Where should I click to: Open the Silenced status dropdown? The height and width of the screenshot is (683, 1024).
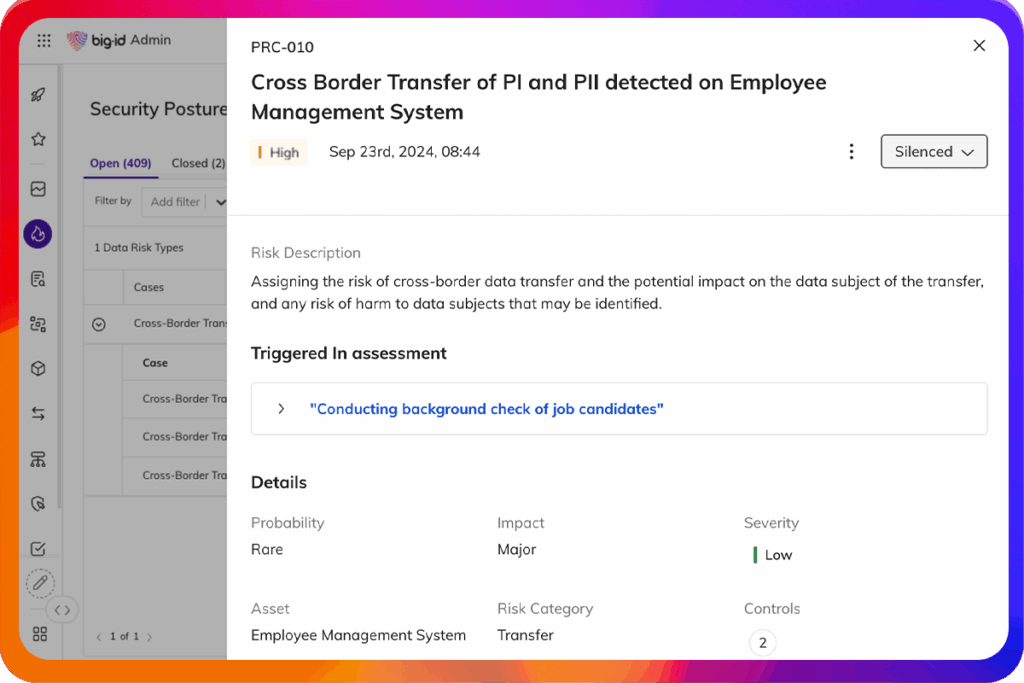click(934, 152)
